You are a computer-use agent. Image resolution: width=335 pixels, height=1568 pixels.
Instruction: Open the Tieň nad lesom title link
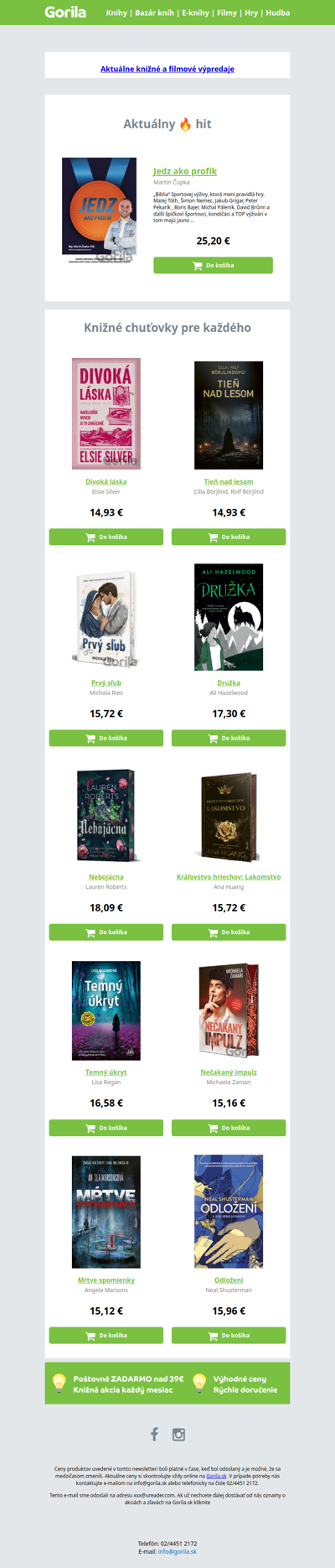point(229,481)
